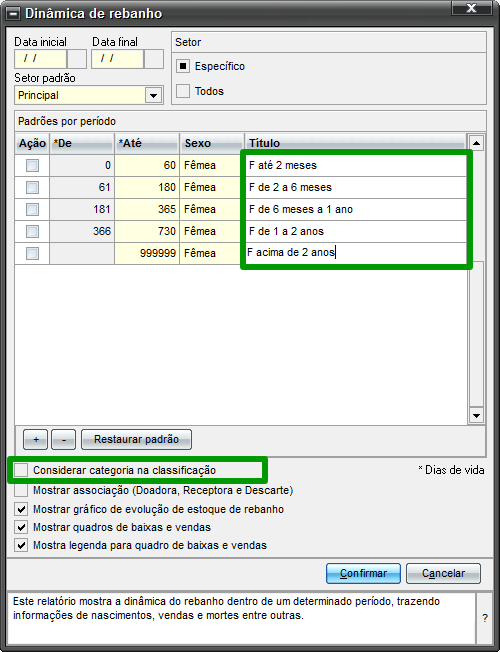
Task: Click the Ação column header
Action: (32, 143)
